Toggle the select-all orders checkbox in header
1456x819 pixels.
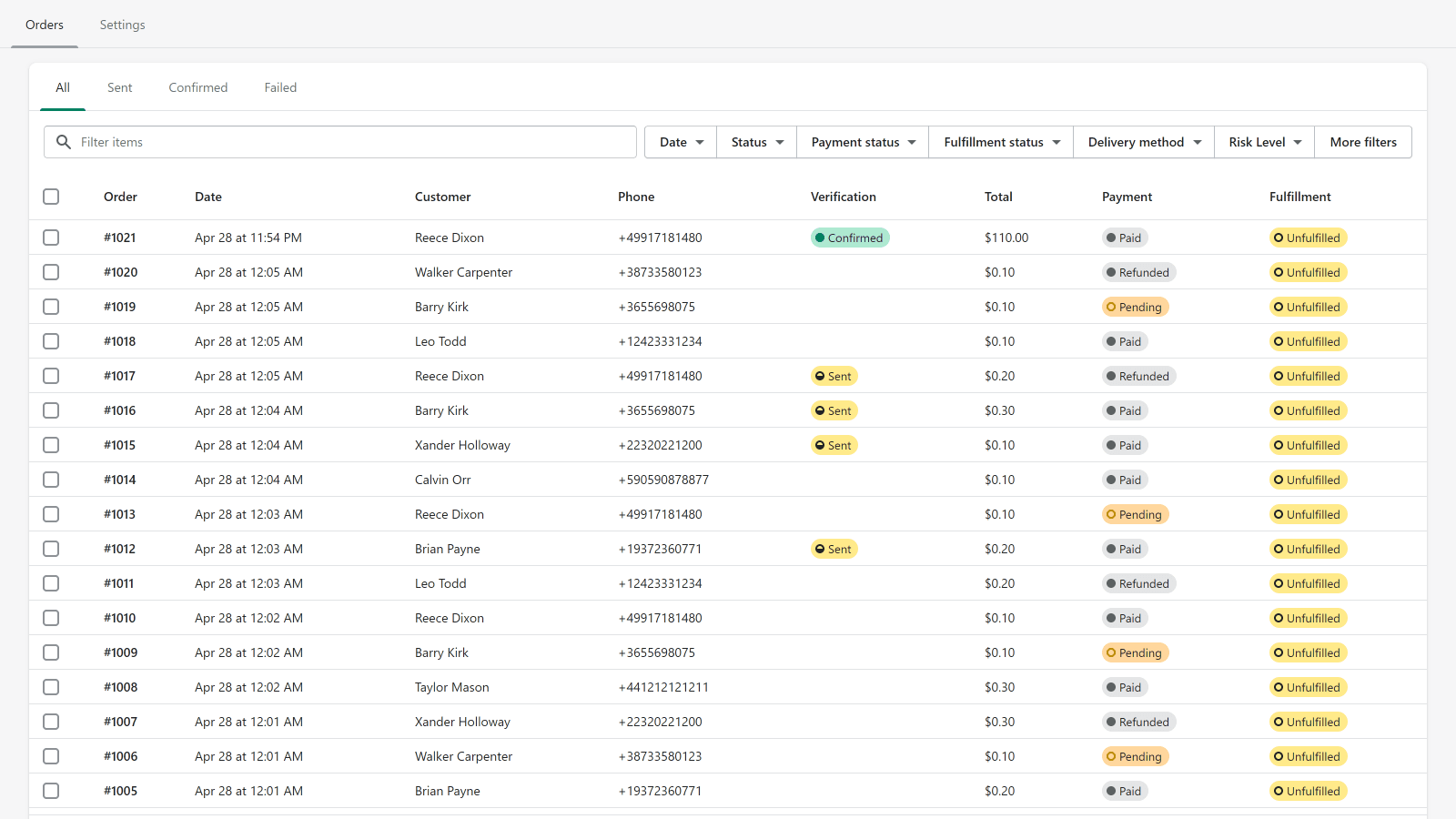51,197
